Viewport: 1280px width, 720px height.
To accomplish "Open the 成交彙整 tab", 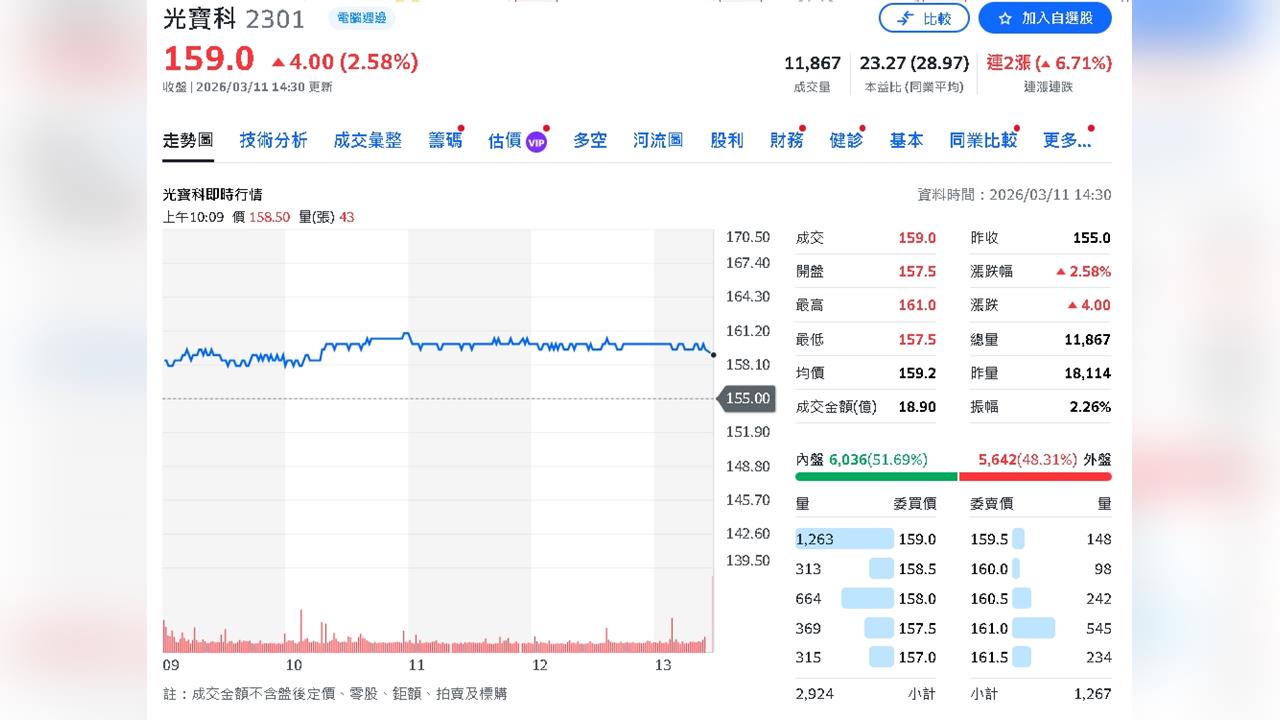I will (367, 140).
